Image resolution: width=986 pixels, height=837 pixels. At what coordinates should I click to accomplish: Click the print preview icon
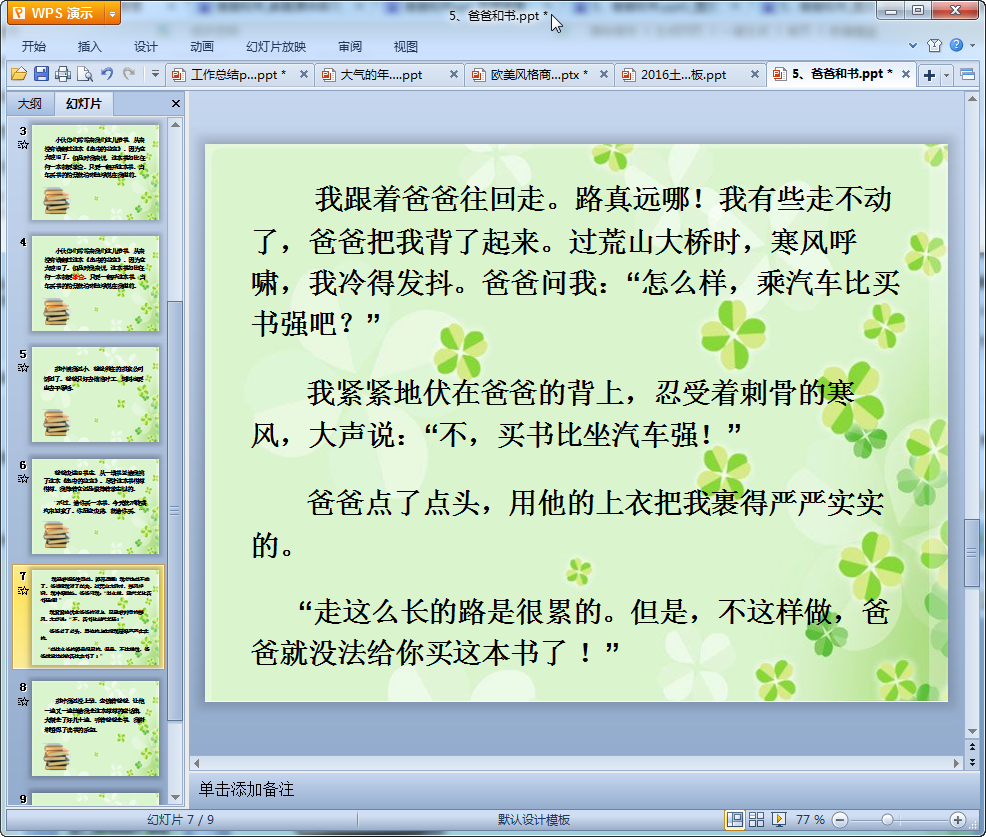coord(85,74)
